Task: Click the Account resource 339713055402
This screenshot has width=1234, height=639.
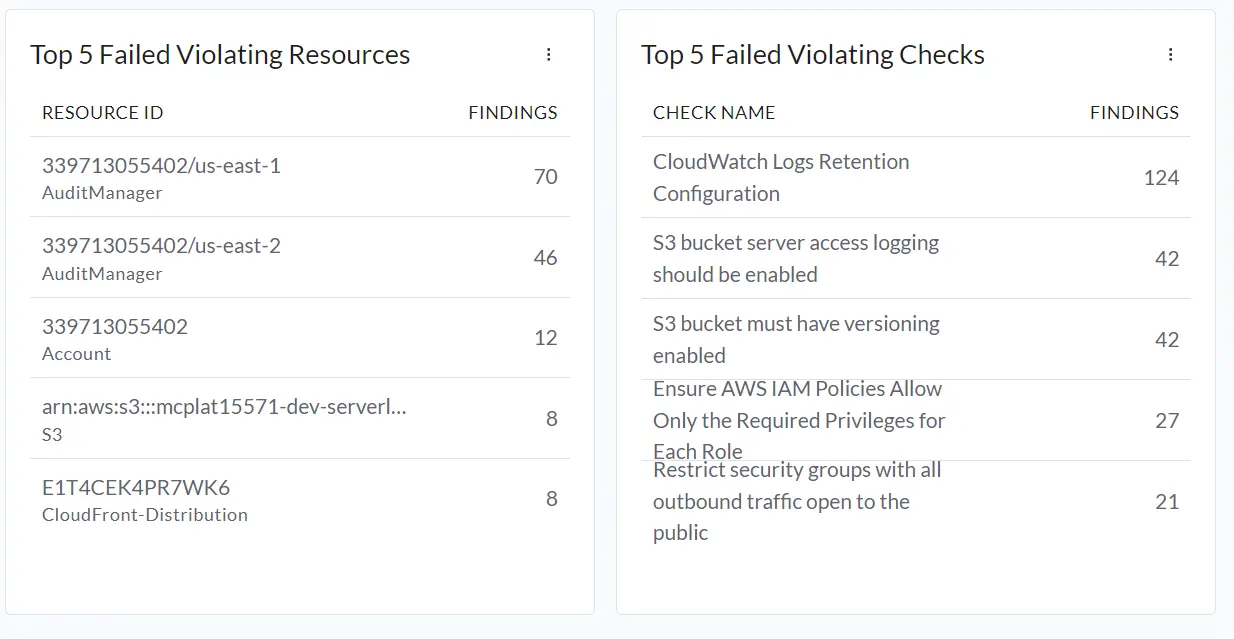Action: point(113,337)
